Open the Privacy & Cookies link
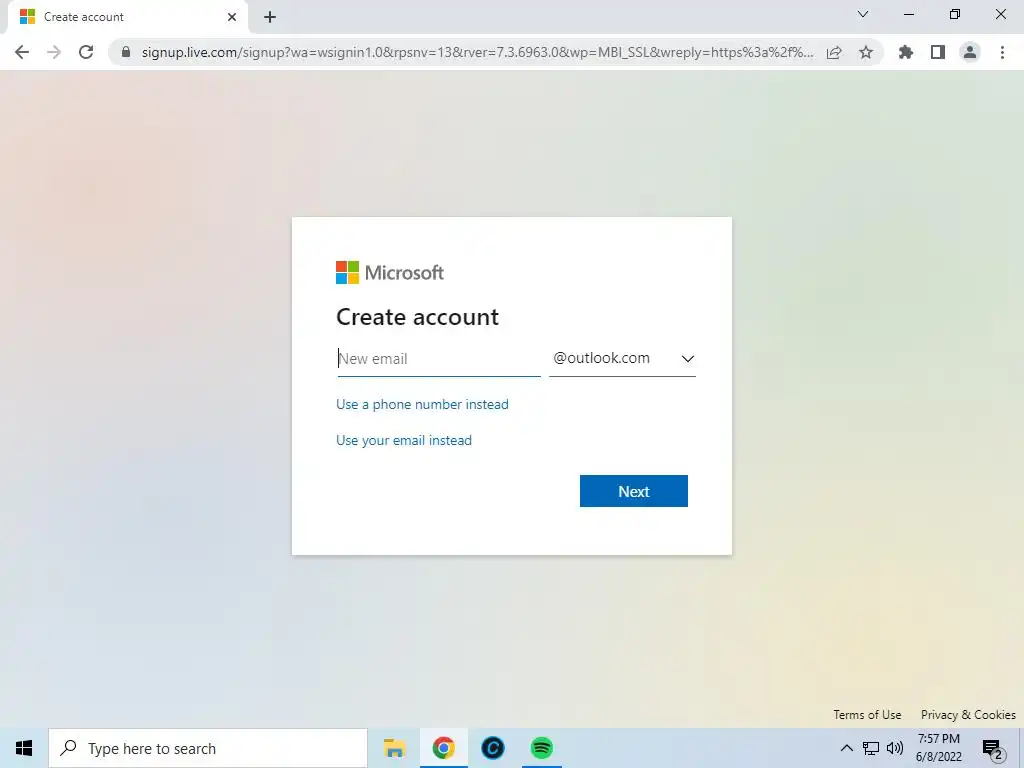 (968, 714)
